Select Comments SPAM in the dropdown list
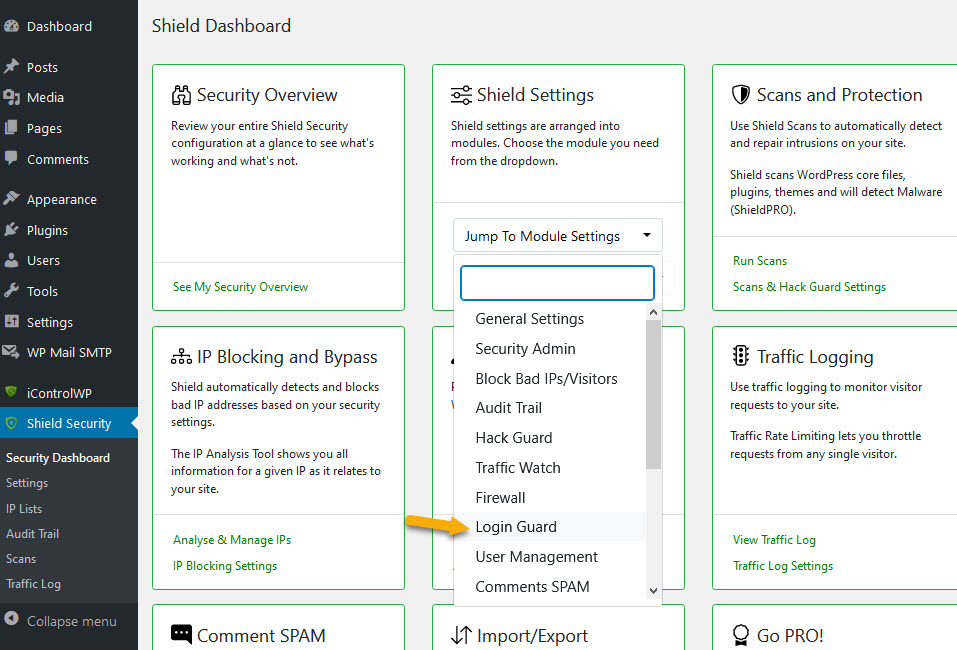Screen dimensions: 957x650 532,587
